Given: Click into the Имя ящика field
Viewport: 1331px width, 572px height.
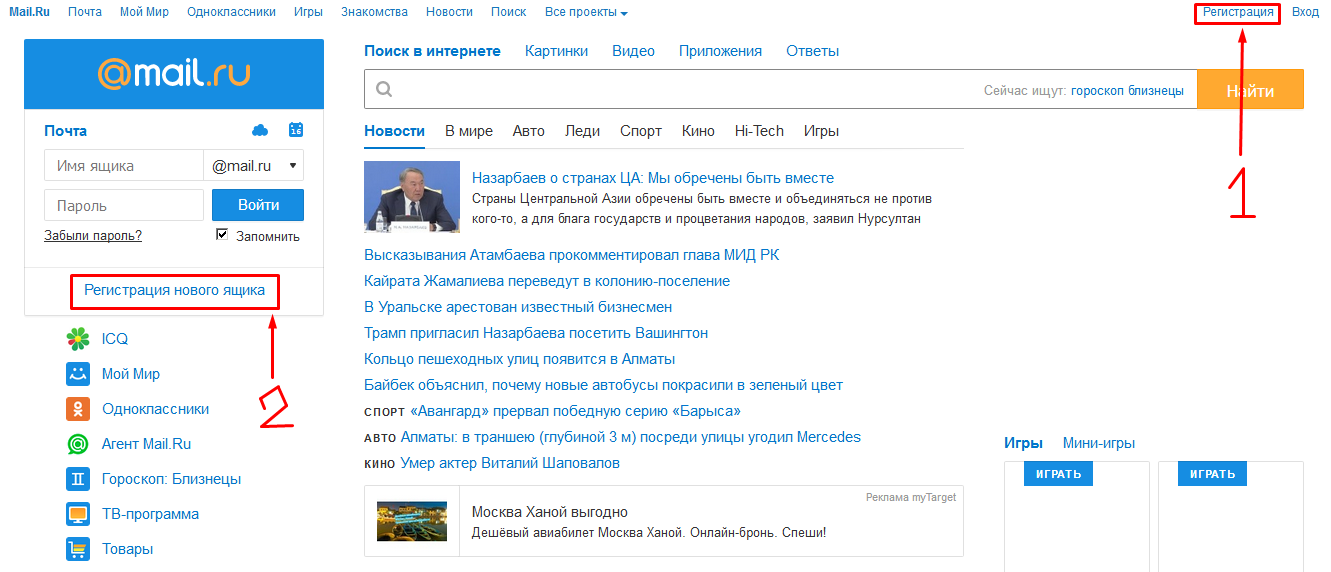Looking at the screenshot, I should coord(124,166).
